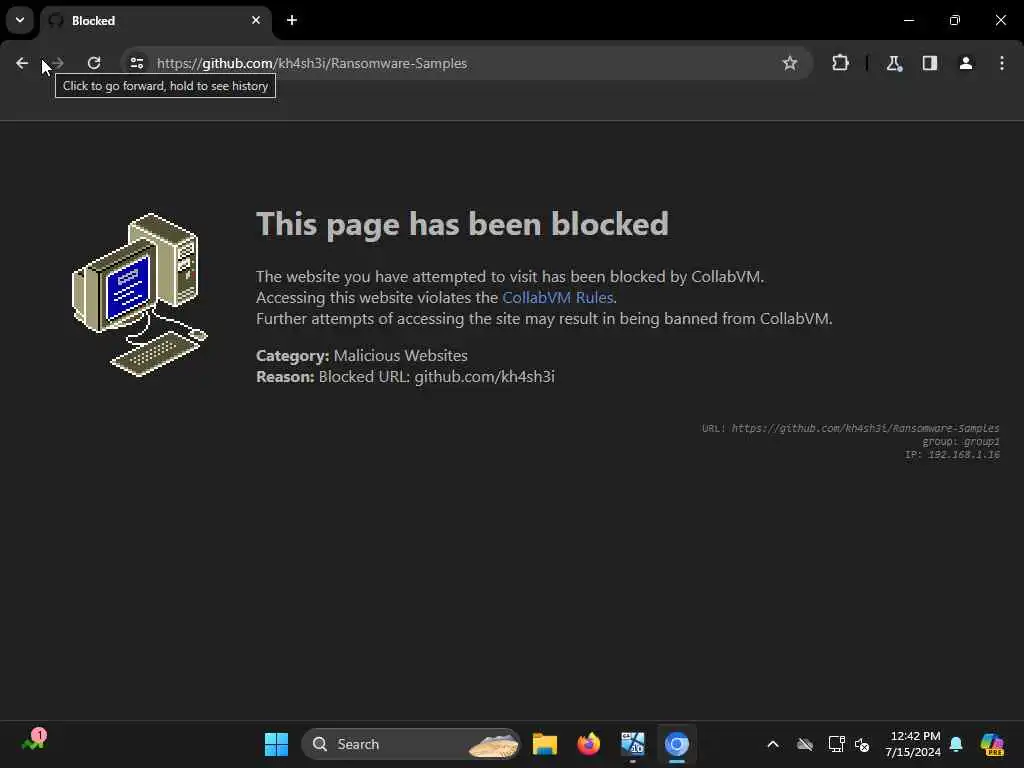Bookmark this page with the star icon
This screenshot has height=768, width=1024.
pos(790,63)
